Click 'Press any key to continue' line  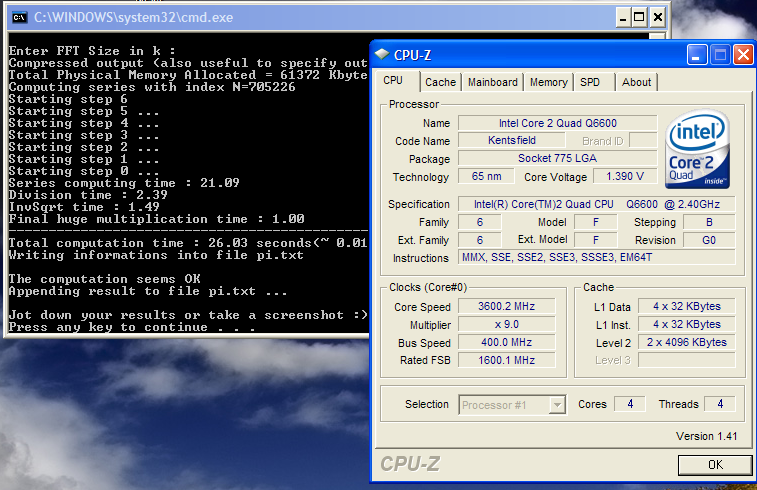tap(132, 327)
